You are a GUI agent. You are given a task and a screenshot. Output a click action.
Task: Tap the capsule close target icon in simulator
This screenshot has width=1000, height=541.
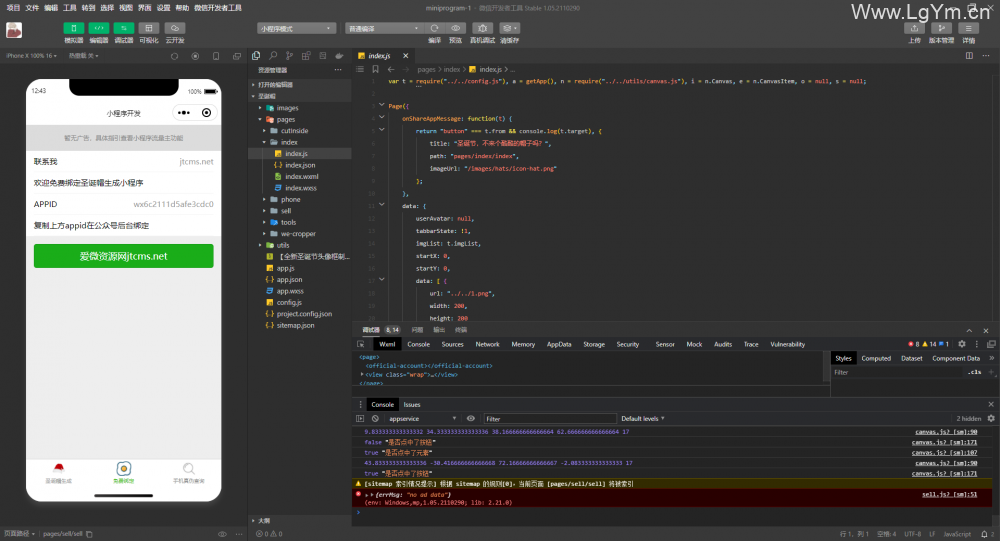tap(207, 113)
